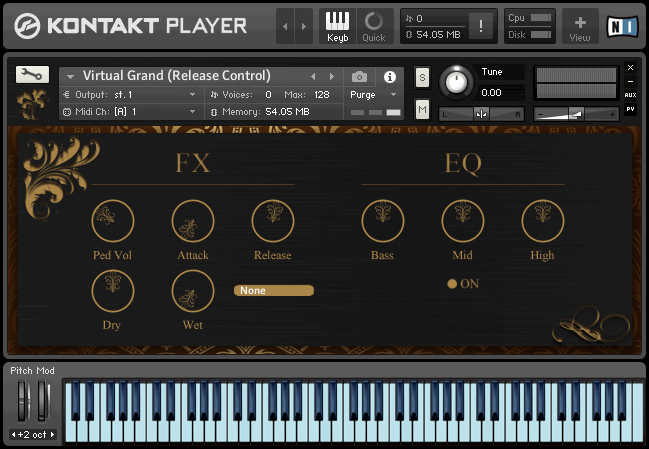This screenshot has height=449, width=649.
Task: Toggle the EQ ON switch
Action: (452, 284)
